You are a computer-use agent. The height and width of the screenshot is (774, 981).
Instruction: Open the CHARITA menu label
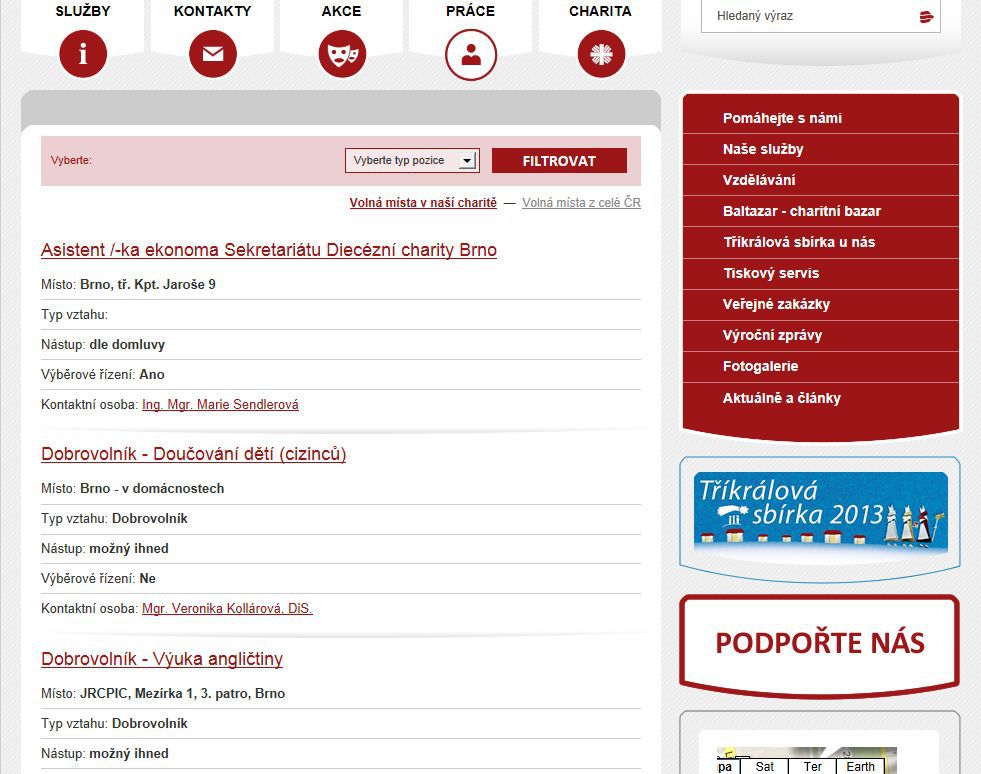tap(600, 11)
